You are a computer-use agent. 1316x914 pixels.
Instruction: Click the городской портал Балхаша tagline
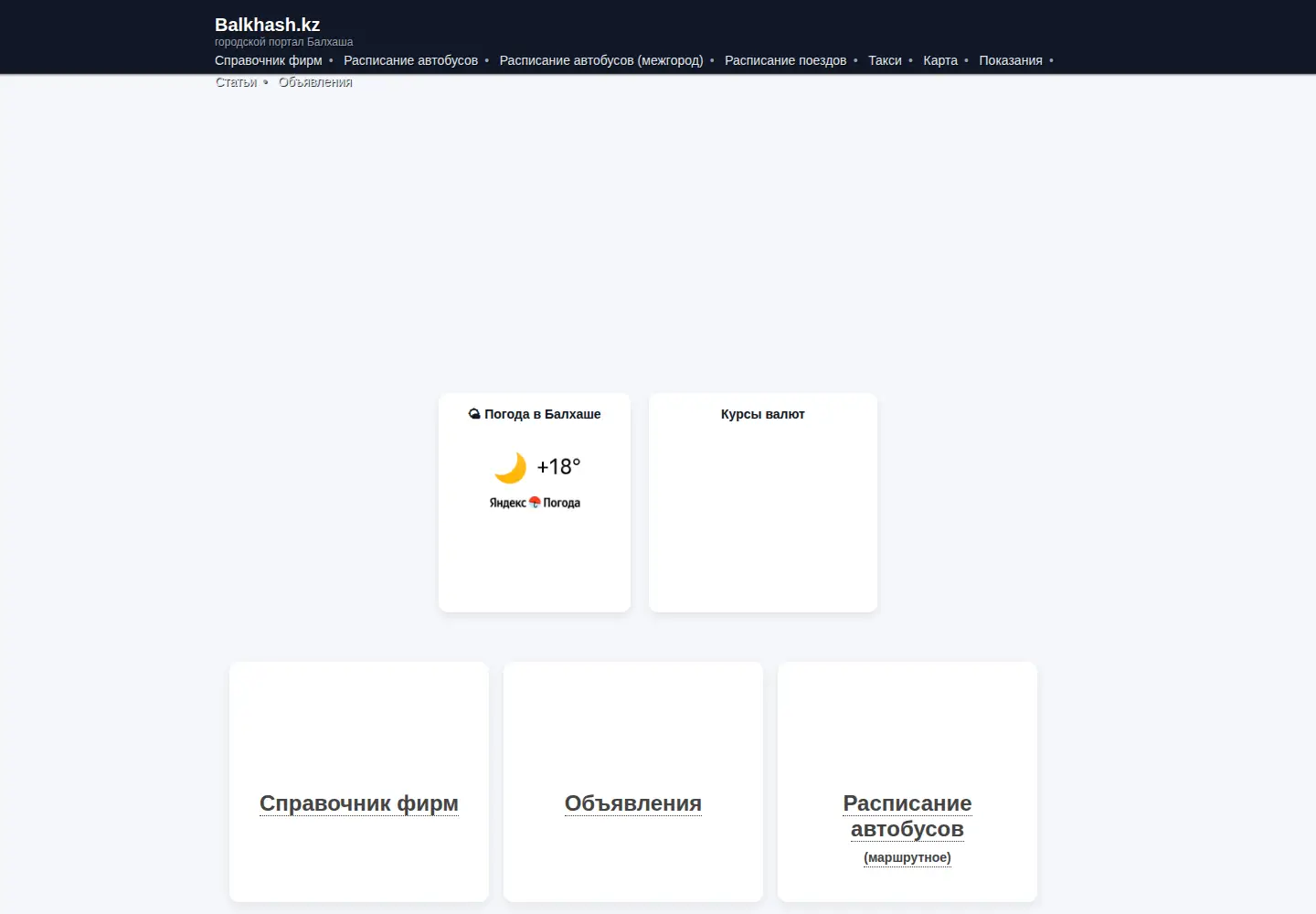tap(283, 42)
